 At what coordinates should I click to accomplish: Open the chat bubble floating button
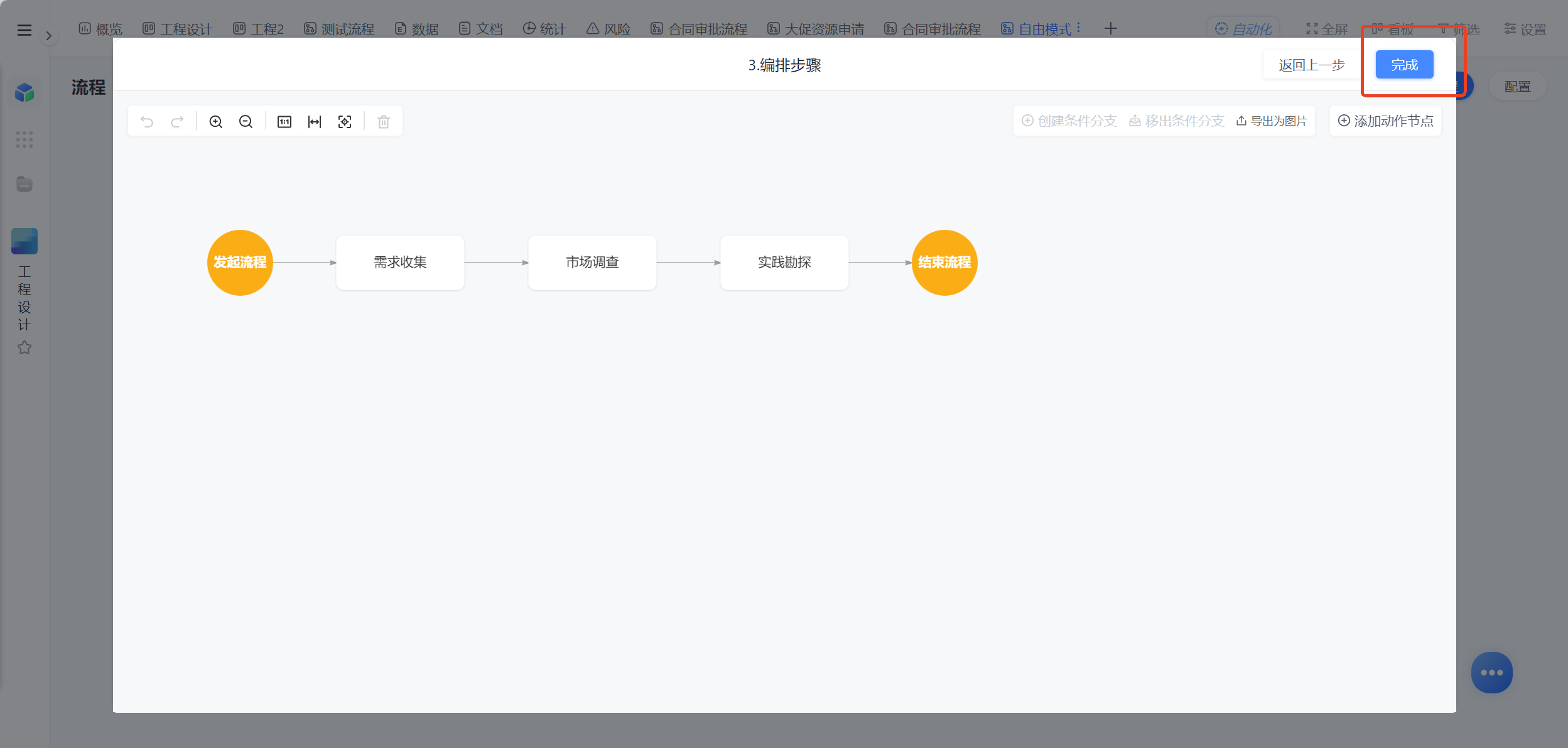1491,672
